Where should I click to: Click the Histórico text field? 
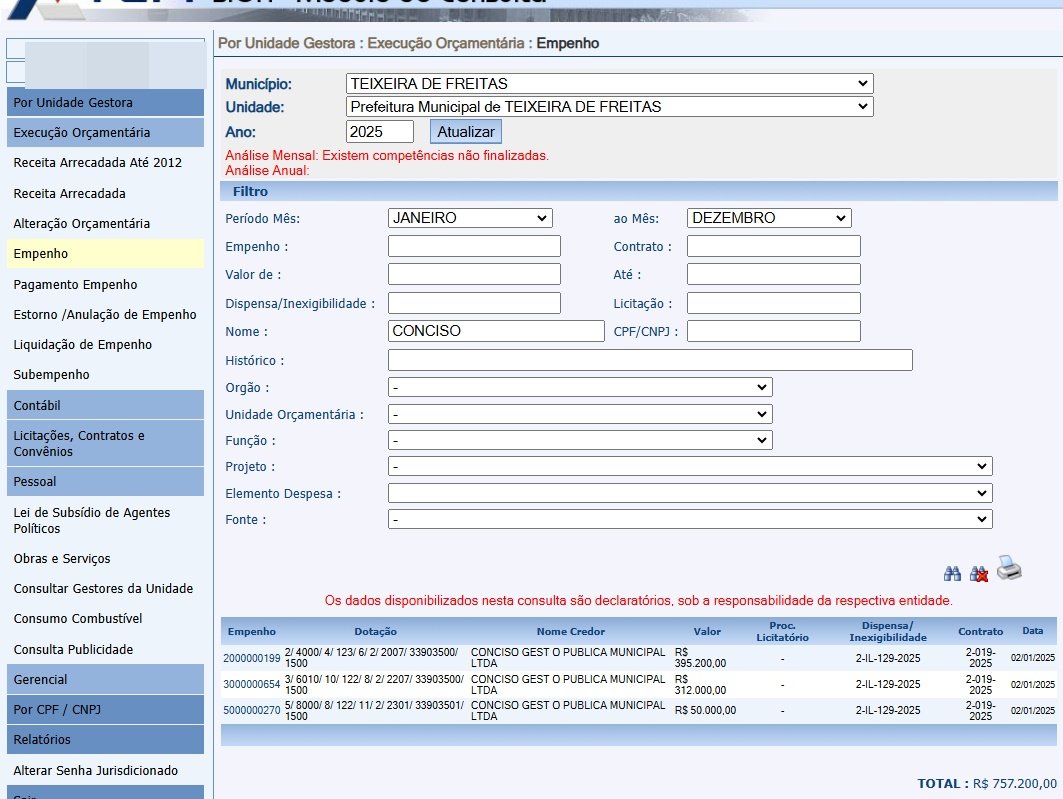(x=650, y=360)
